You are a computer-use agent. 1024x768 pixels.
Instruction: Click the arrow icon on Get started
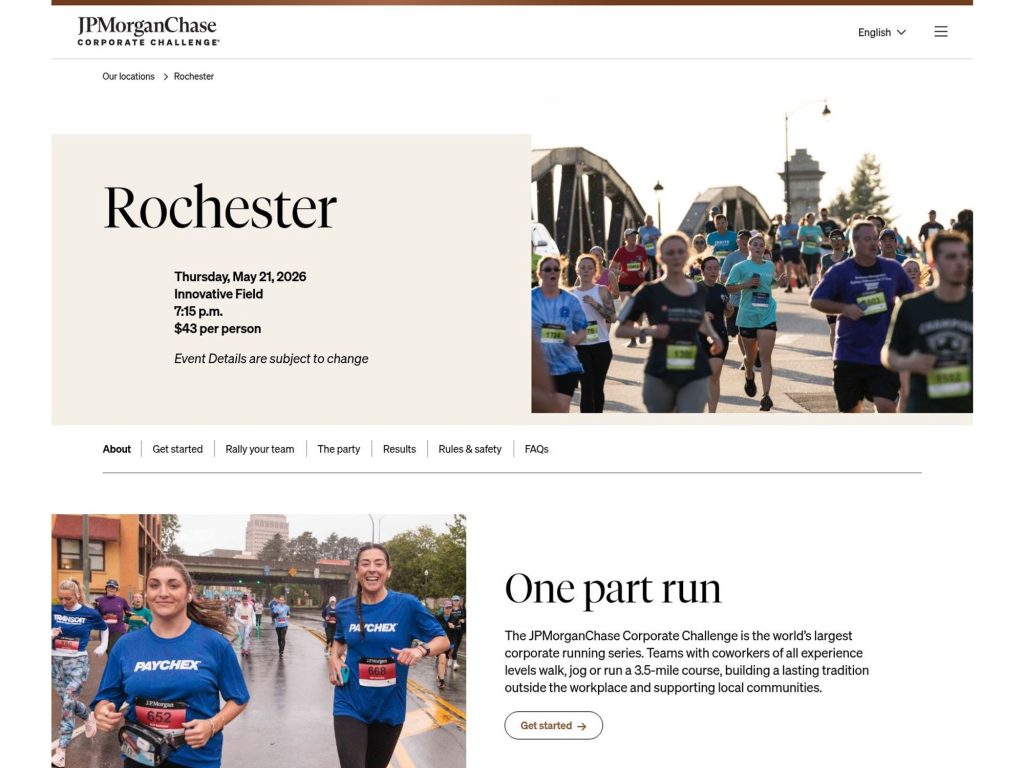click(x=584, y=725)
